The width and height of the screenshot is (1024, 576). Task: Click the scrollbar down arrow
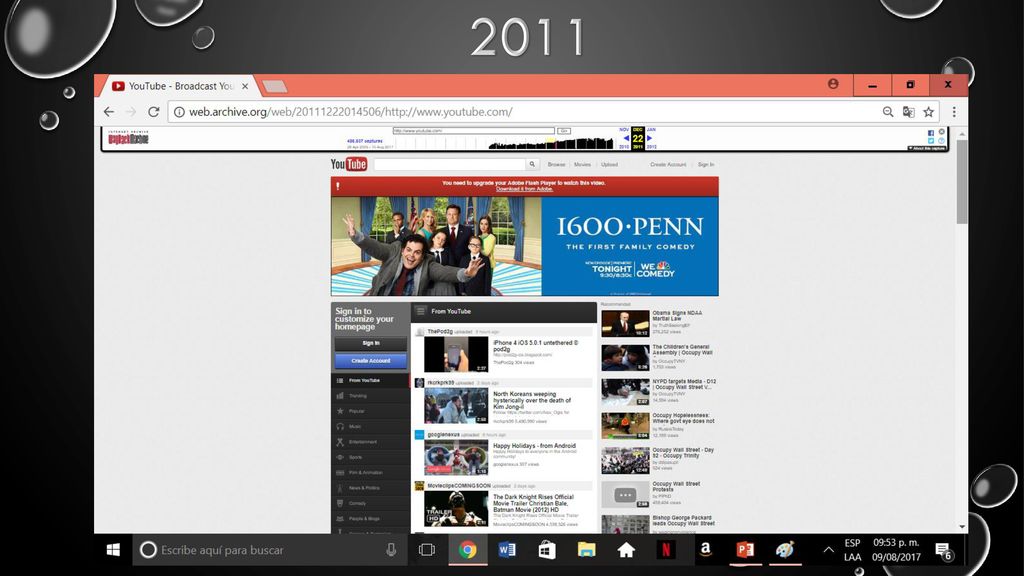961,527
